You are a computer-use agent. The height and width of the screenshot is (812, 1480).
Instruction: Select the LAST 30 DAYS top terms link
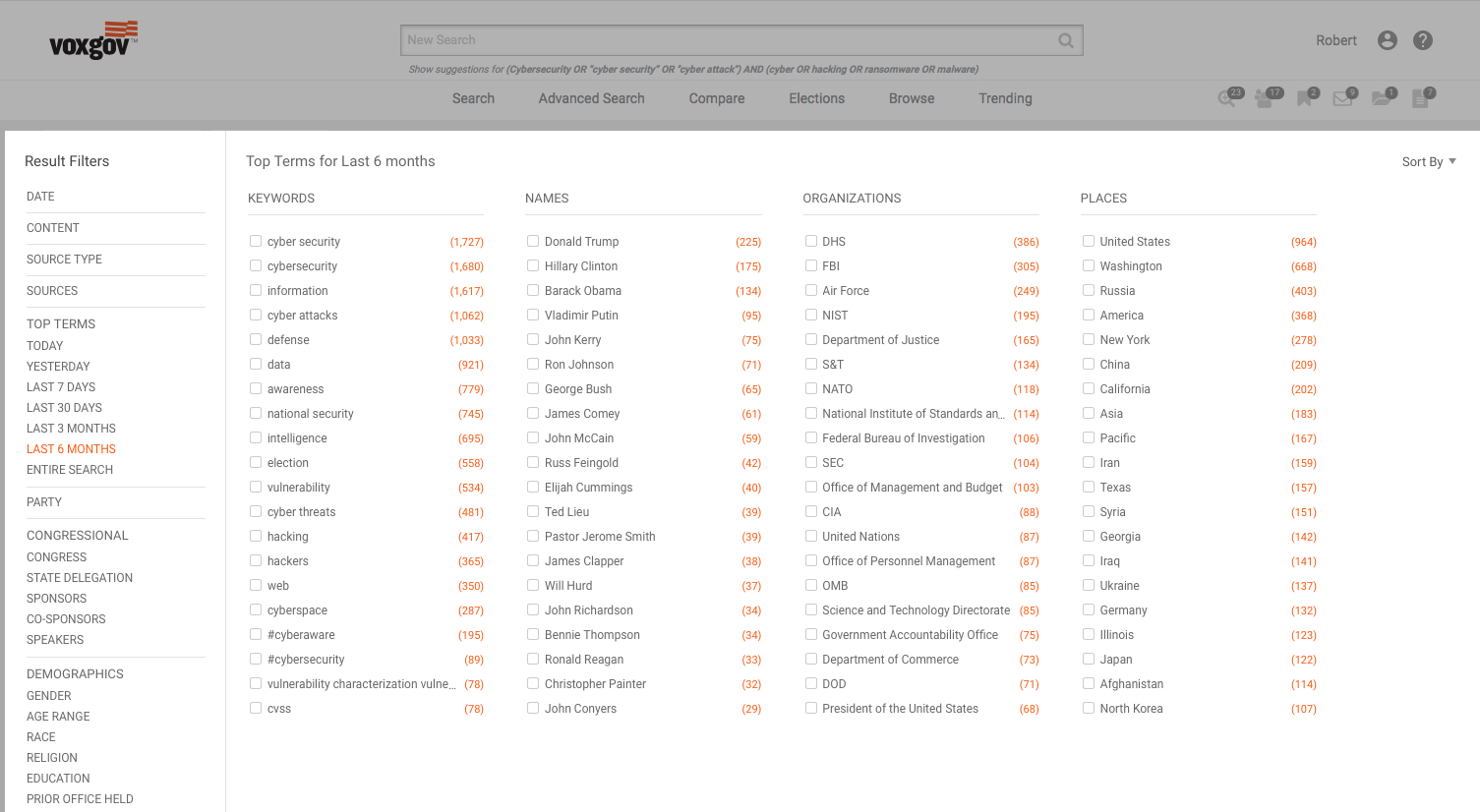[x=64, y=408]
